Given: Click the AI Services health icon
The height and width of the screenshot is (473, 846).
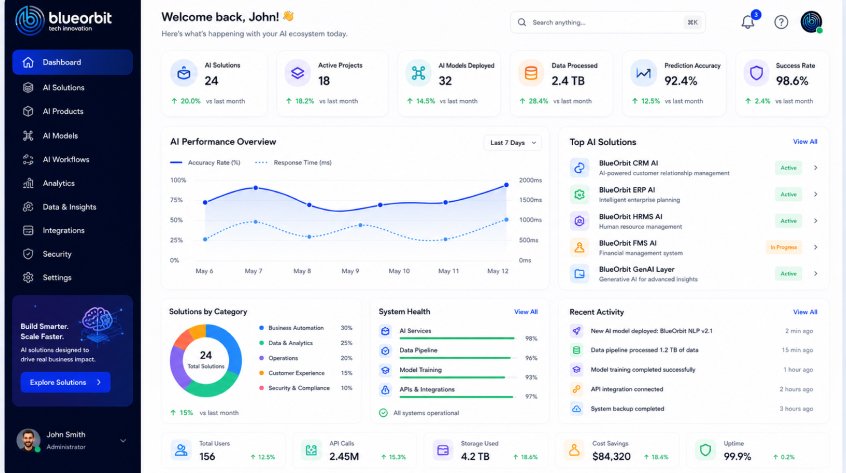Looking at the screenshot, I should (385, 331).
